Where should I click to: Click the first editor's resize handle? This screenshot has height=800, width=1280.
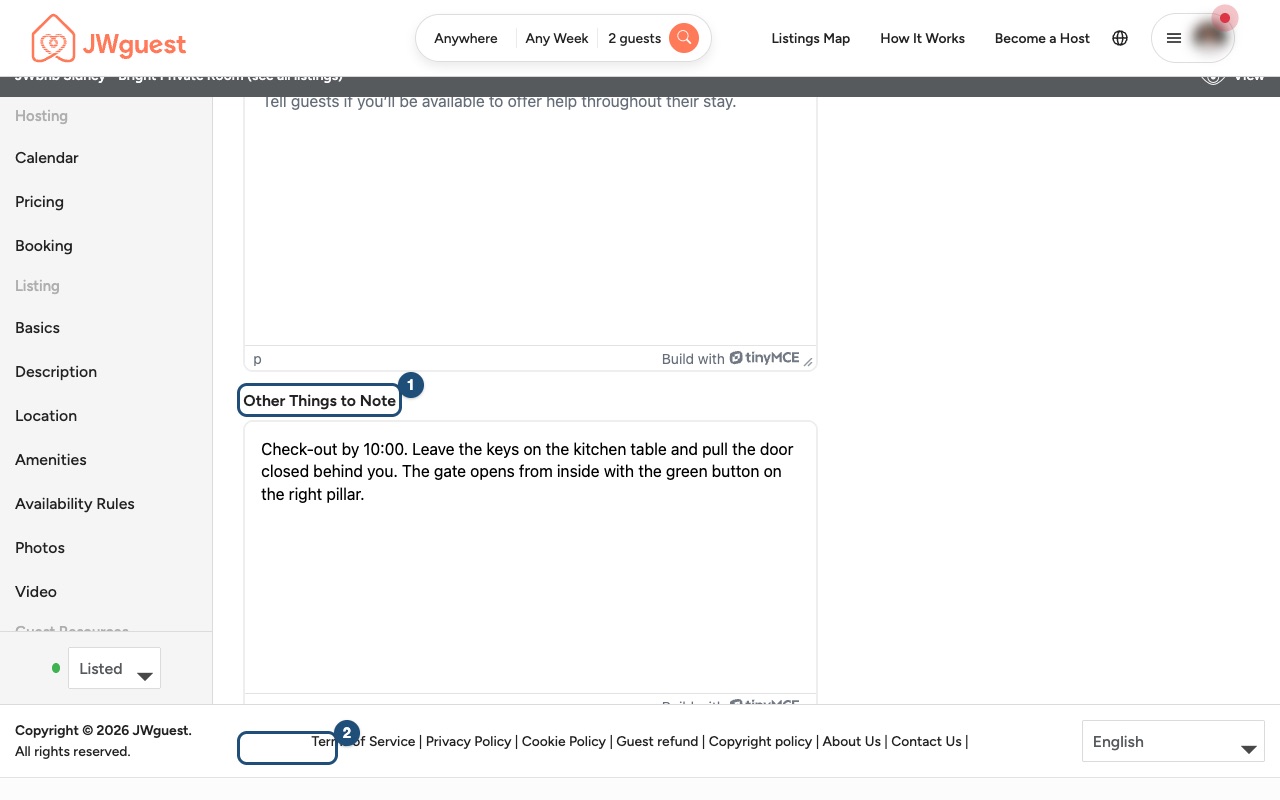click(x=808, y=360)
